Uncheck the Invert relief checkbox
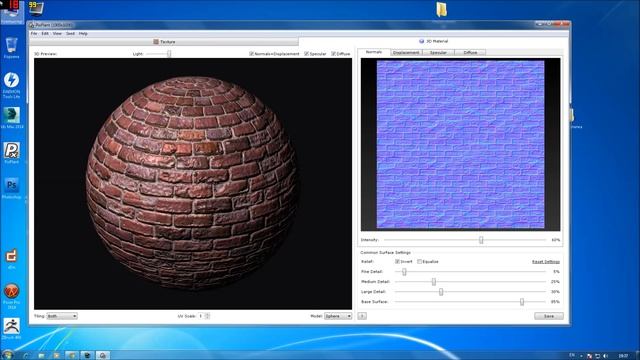This screenshot has height=360, width=640. click(397, 261)
